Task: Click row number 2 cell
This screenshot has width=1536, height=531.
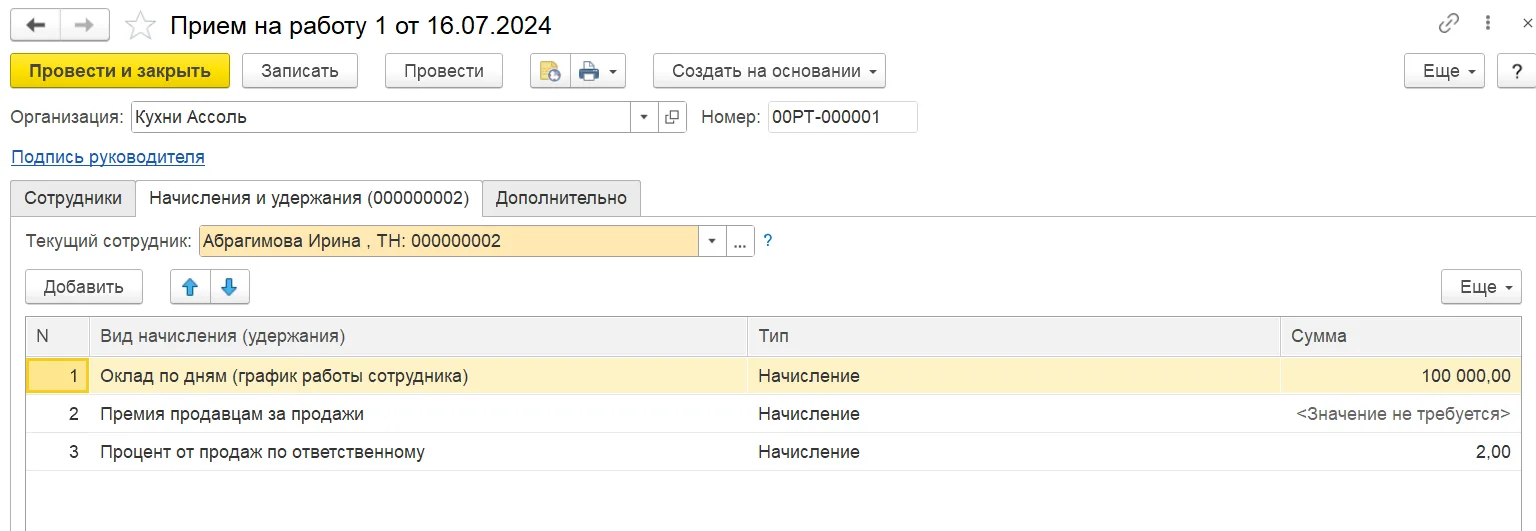Action: tap(57, 414)
